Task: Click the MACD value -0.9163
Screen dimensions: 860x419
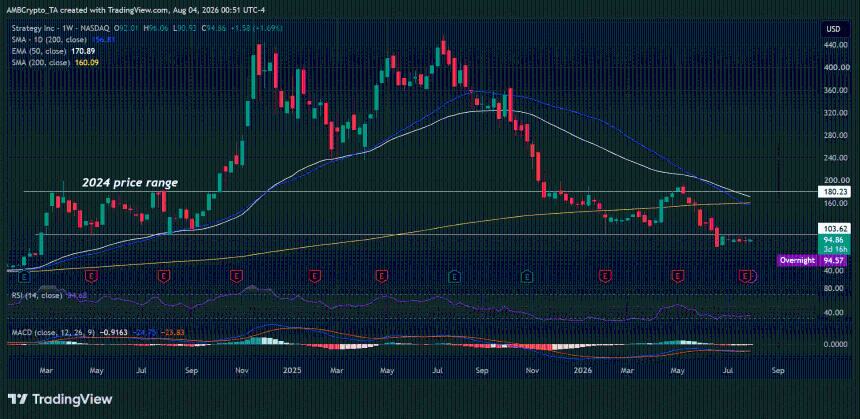Action: 116,332
